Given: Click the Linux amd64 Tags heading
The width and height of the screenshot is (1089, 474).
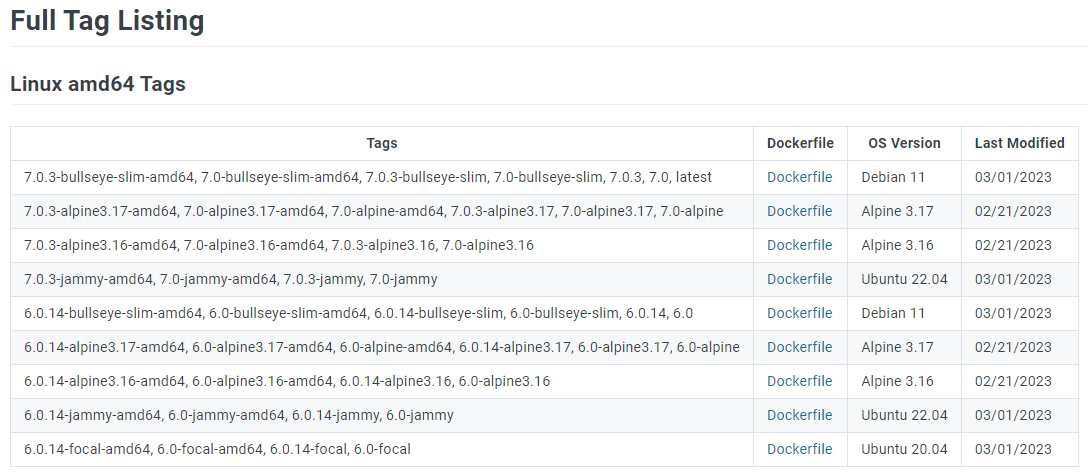Looking at the screenshot, I should click(98, 84).
